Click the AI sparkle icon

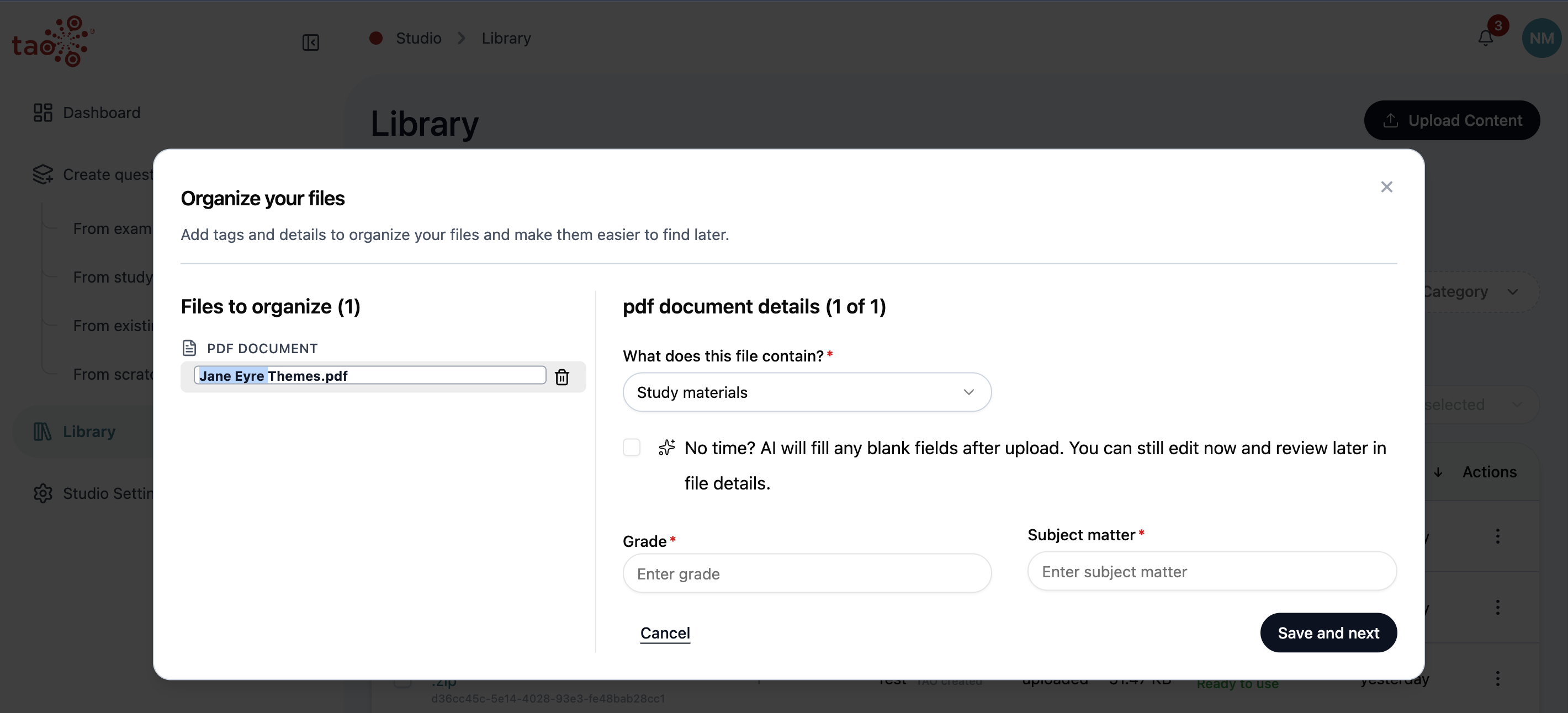click(666, 448)
